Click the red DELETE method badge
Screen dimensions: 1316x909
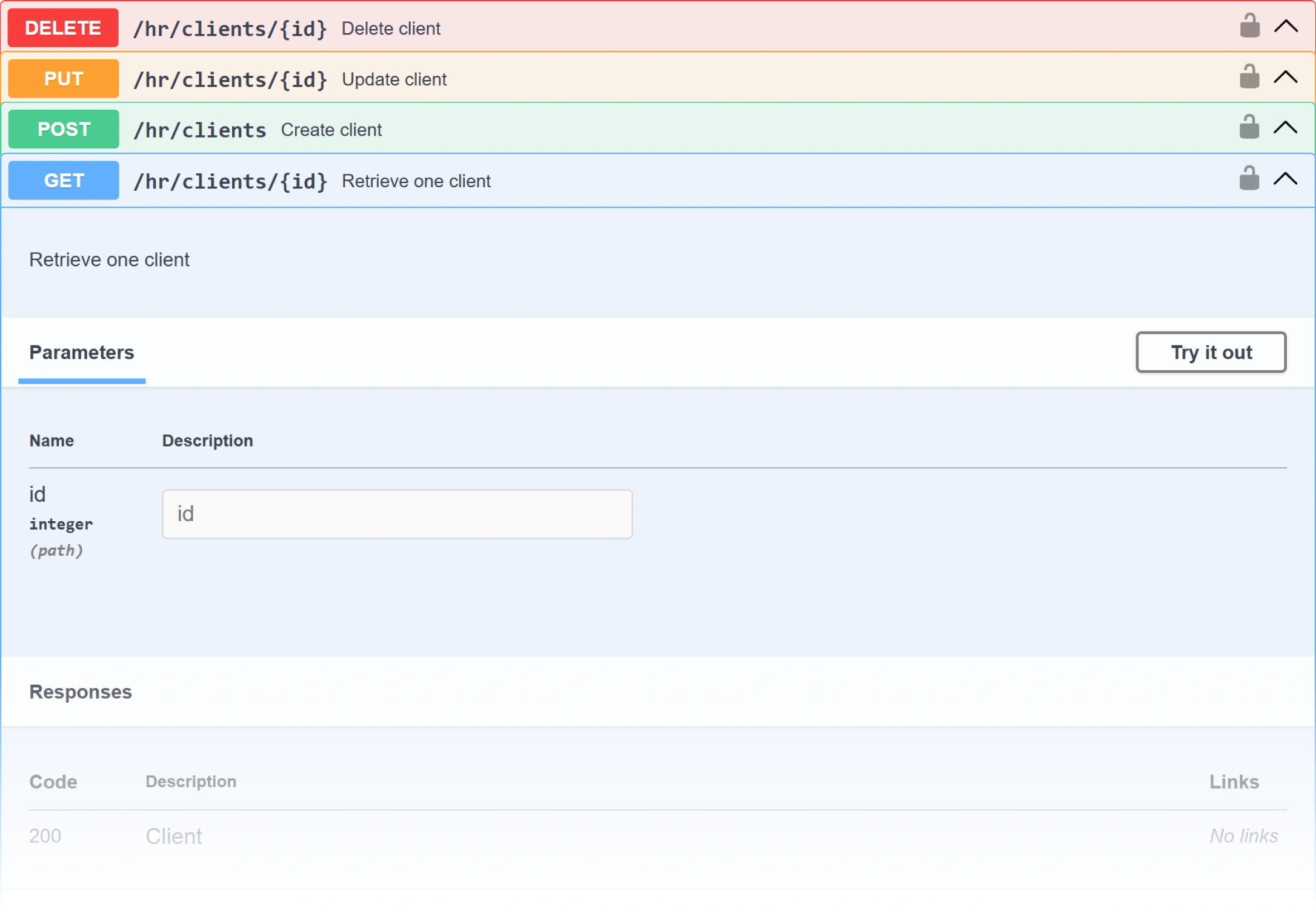tap(63, 28)
